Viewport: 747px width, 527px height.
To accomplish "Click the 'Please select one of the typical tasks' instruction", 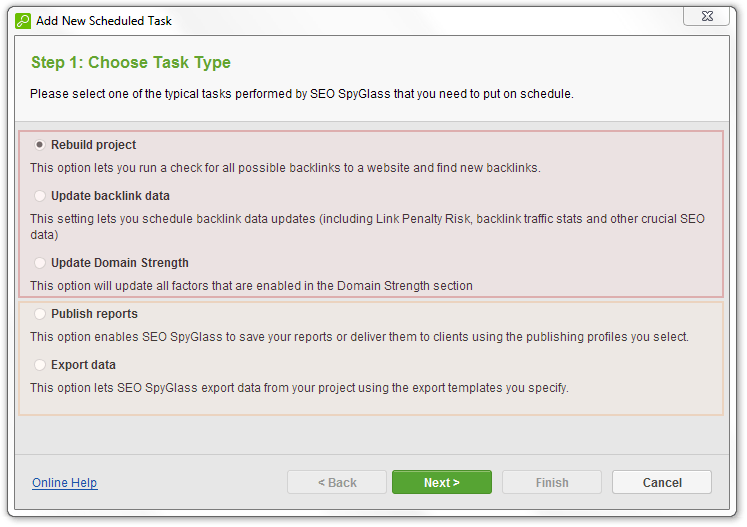I will (x=301, y=94).
